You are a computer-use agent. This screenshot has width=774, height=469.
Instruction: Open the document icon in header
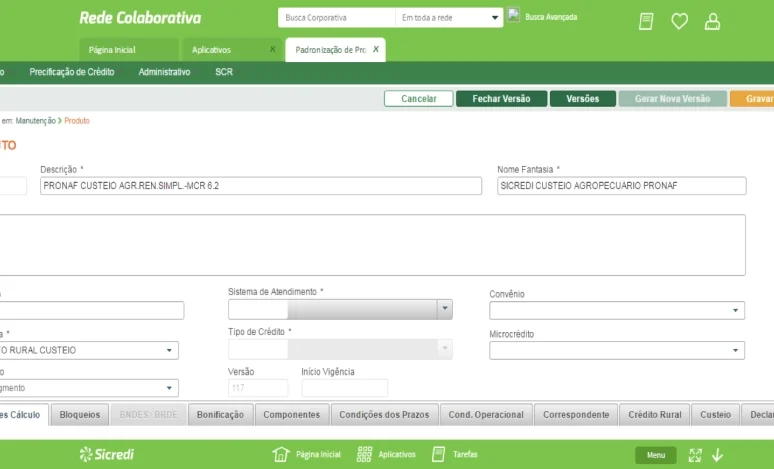[x=646, y=21]
